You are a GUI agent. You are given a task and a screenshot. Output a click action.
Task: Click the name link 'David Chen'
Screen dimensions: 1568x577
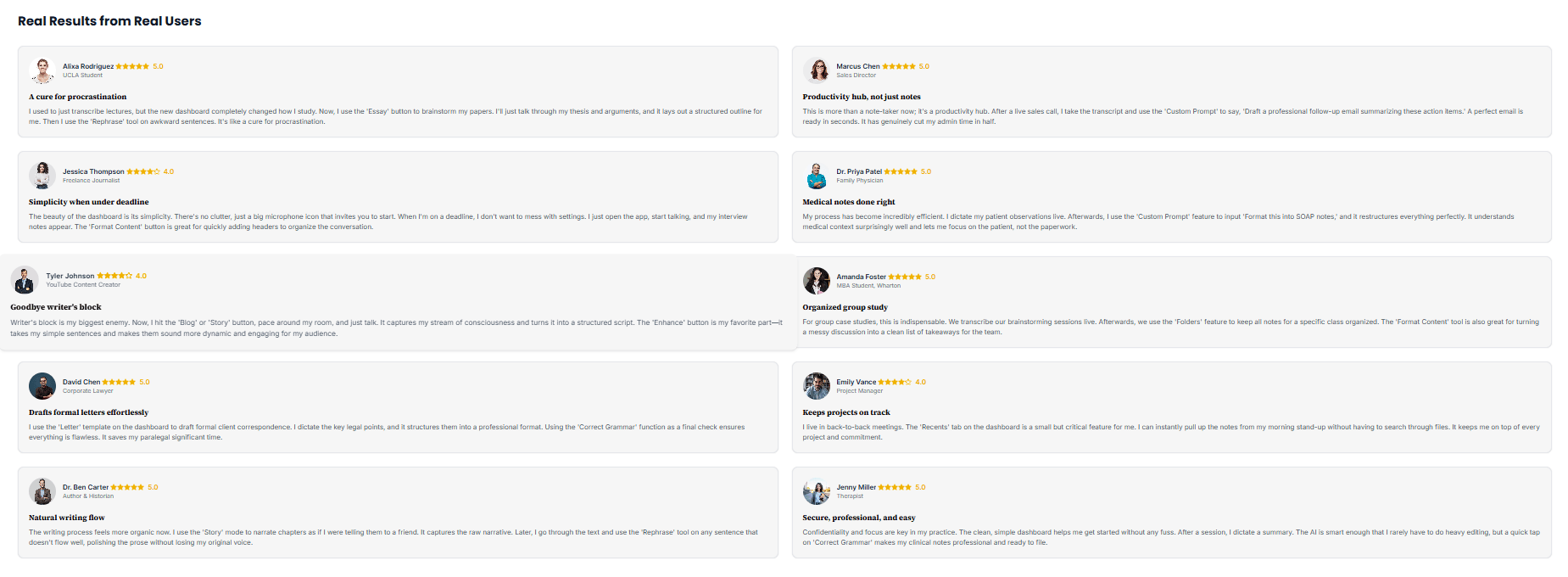pyautogui.click(x=82, y=382)
